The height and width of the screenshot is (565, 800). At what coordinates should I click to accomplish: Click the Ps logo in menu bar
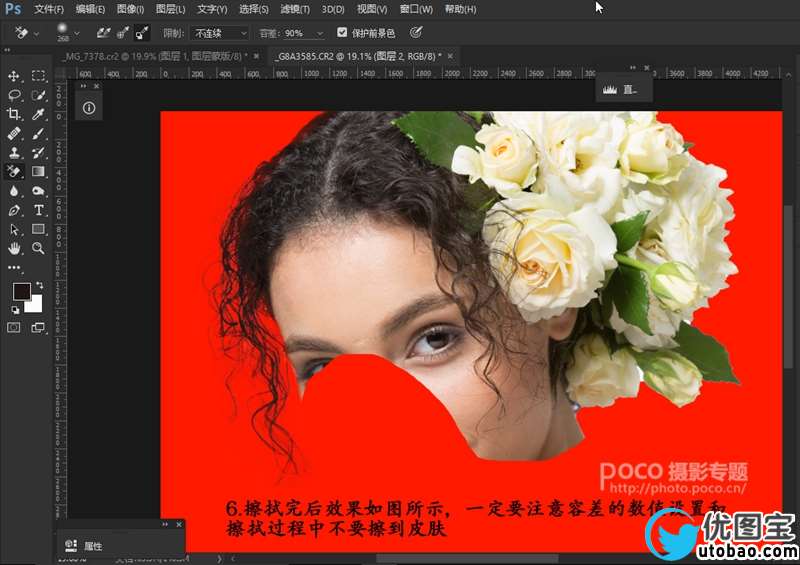(x=13, y=9)
